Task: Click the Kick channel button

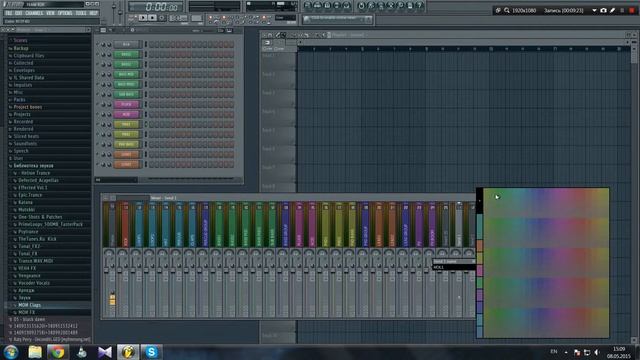Action: pyautogui.click(x=127, y=44)
